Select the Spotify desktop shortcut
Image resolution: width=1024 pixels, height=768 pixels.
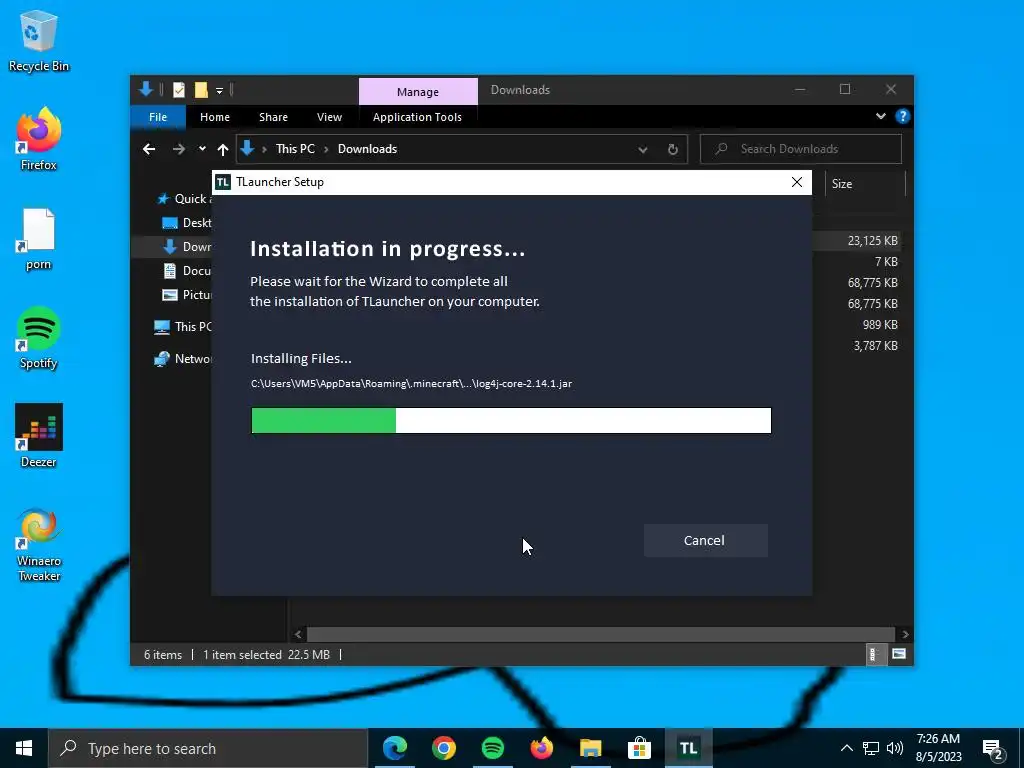tap(39, 338)
